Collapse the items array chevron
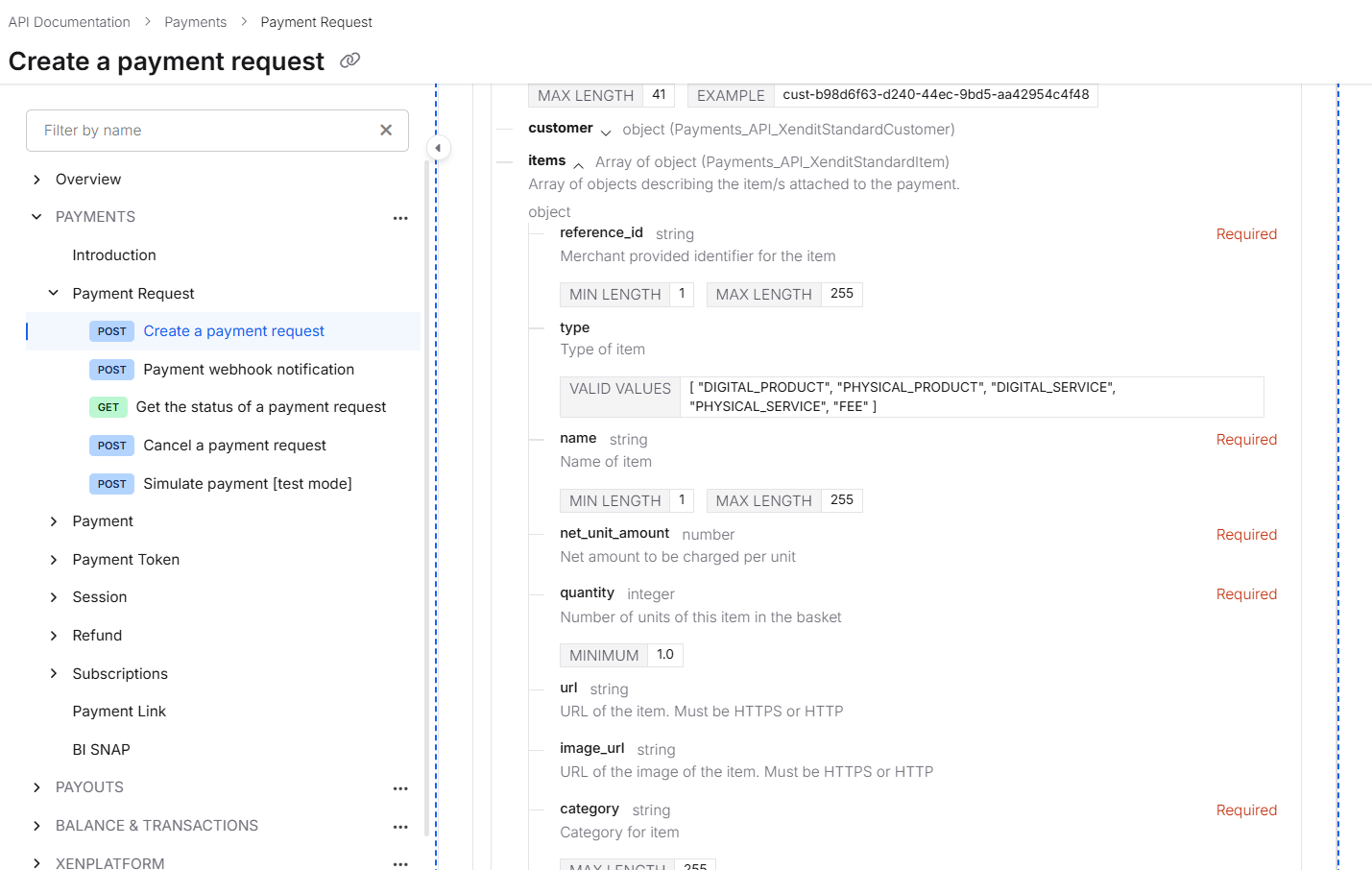Viewport: 1372px width, 870px height. (578, 164)
